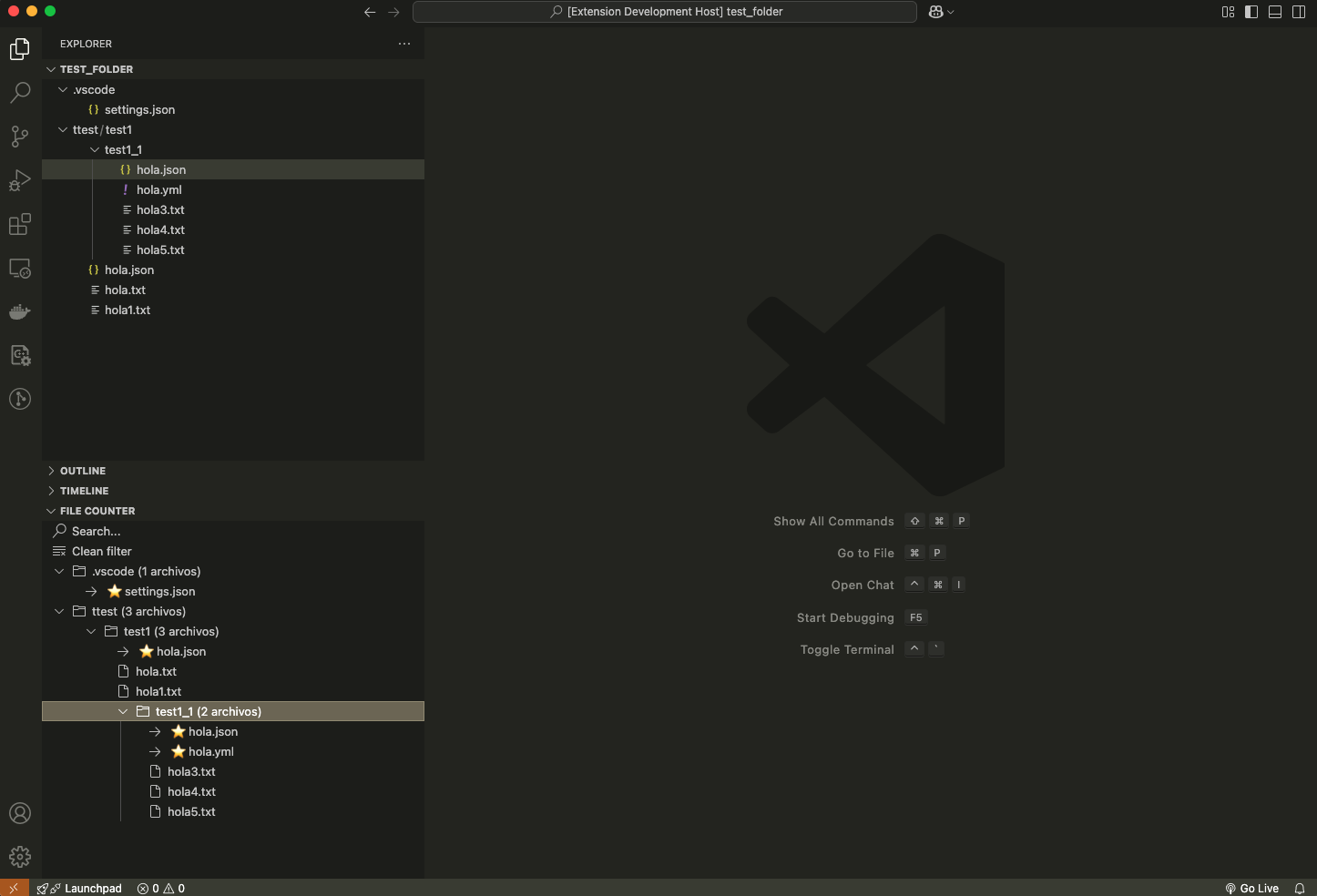Image resolution: width=1317 pixels, height=896 pixels.
Task: Select hola.txt in File Counter
Action: 233,671
